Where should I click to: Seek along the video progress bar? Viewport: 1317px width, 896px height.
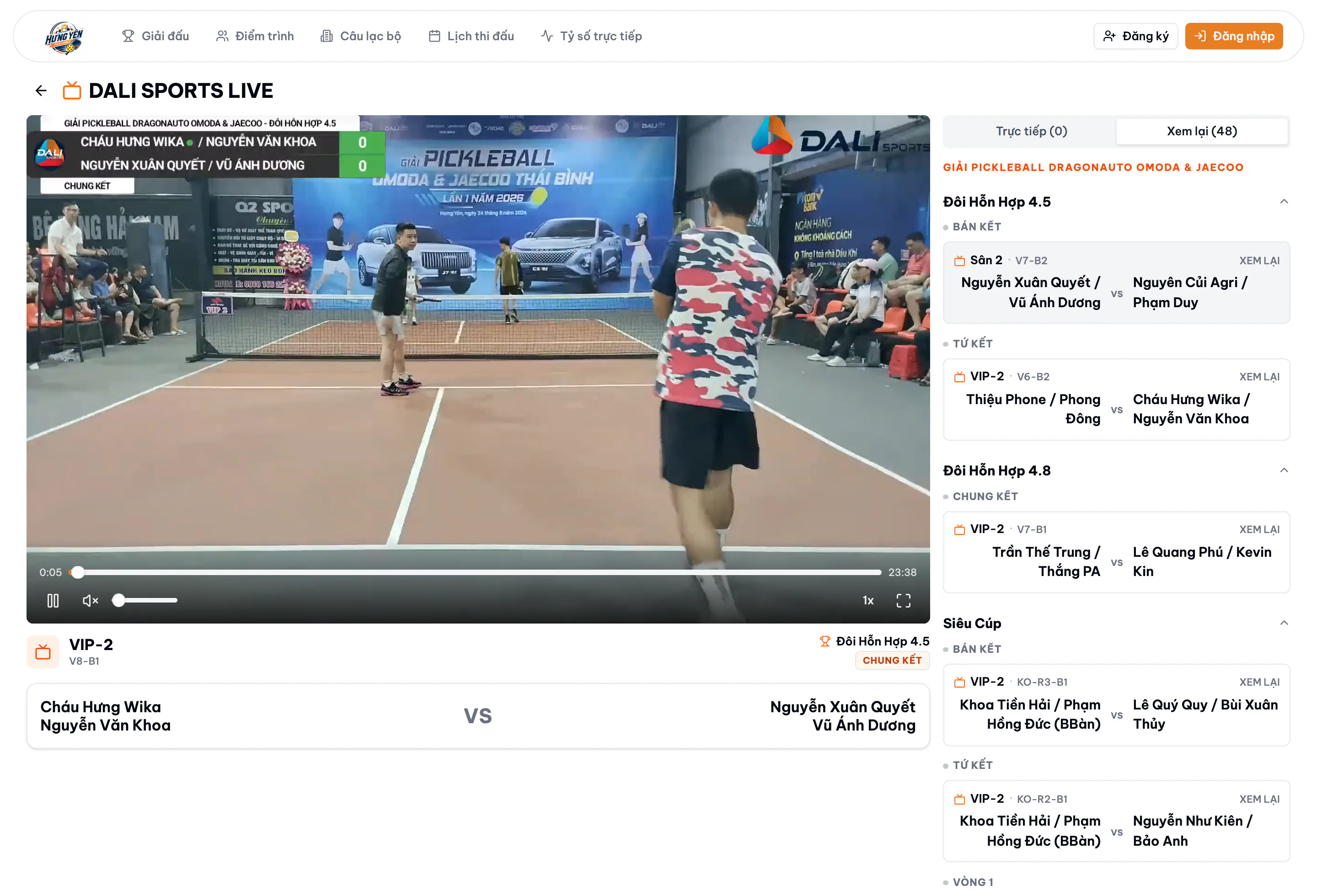475,573
